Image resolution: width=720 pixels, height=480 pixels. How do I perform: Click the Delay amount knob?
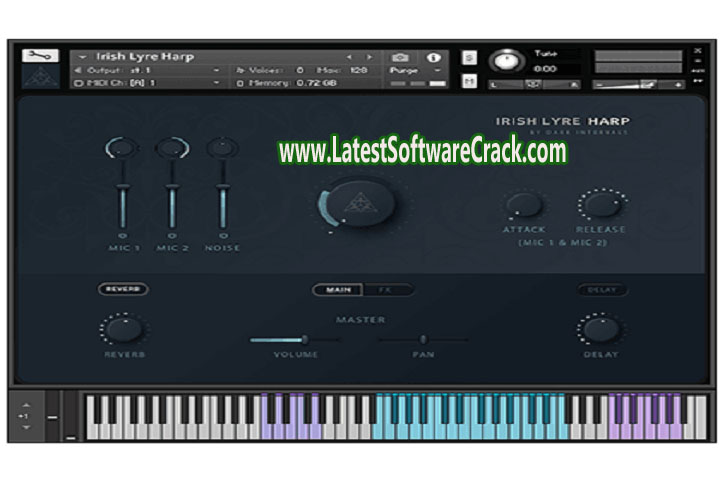(600, 329)
